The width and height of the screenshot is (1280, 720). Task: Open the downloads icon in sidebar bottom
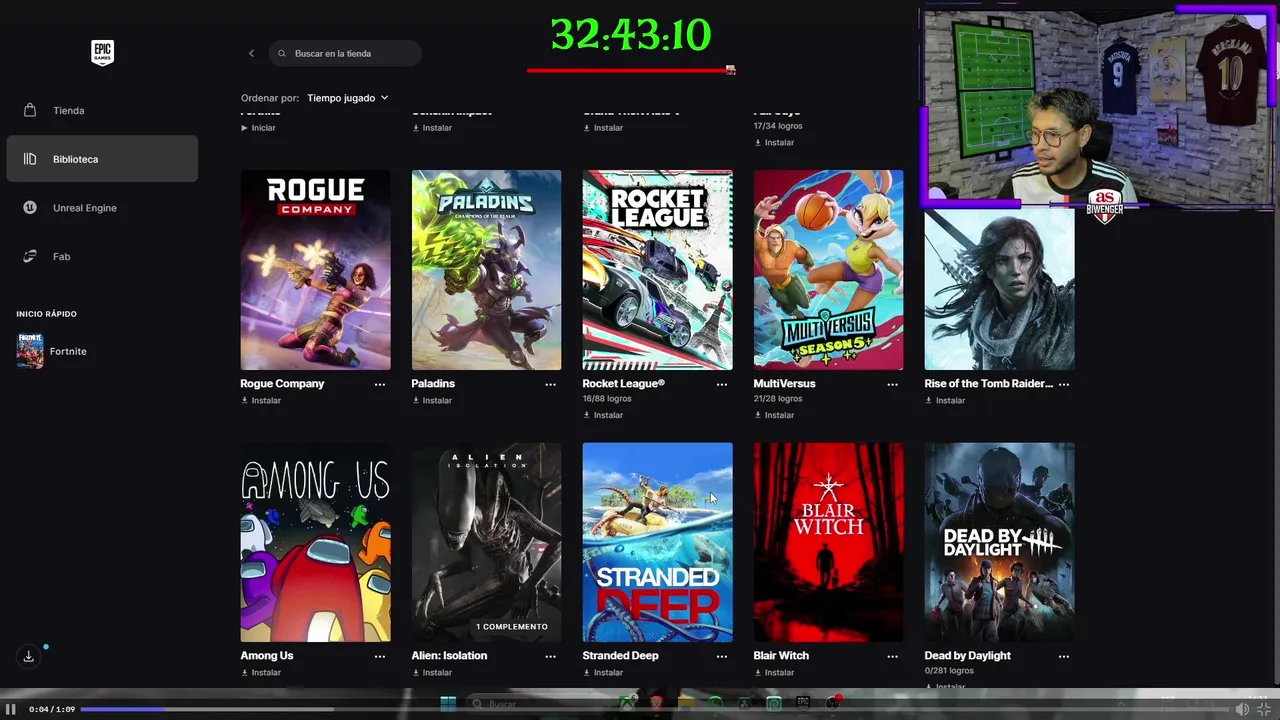(28, 656)
